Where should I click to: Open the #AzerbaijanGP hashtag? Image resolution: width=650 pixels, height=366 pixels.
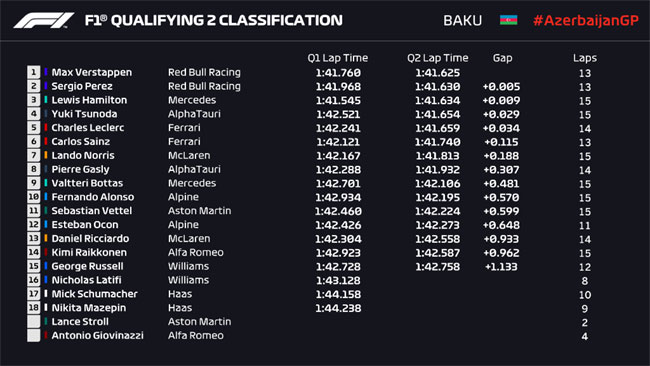[586, 20]
